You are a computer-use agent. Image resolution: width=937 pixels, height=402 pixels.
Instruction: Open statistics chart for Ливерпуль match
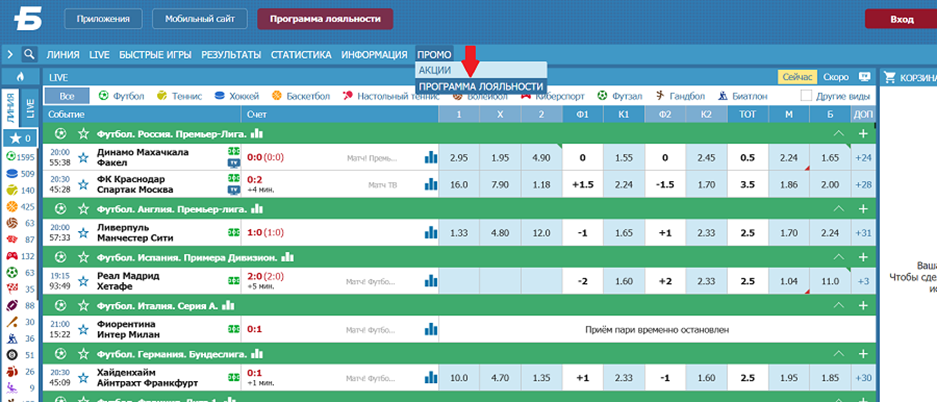[x=430, y=232]
